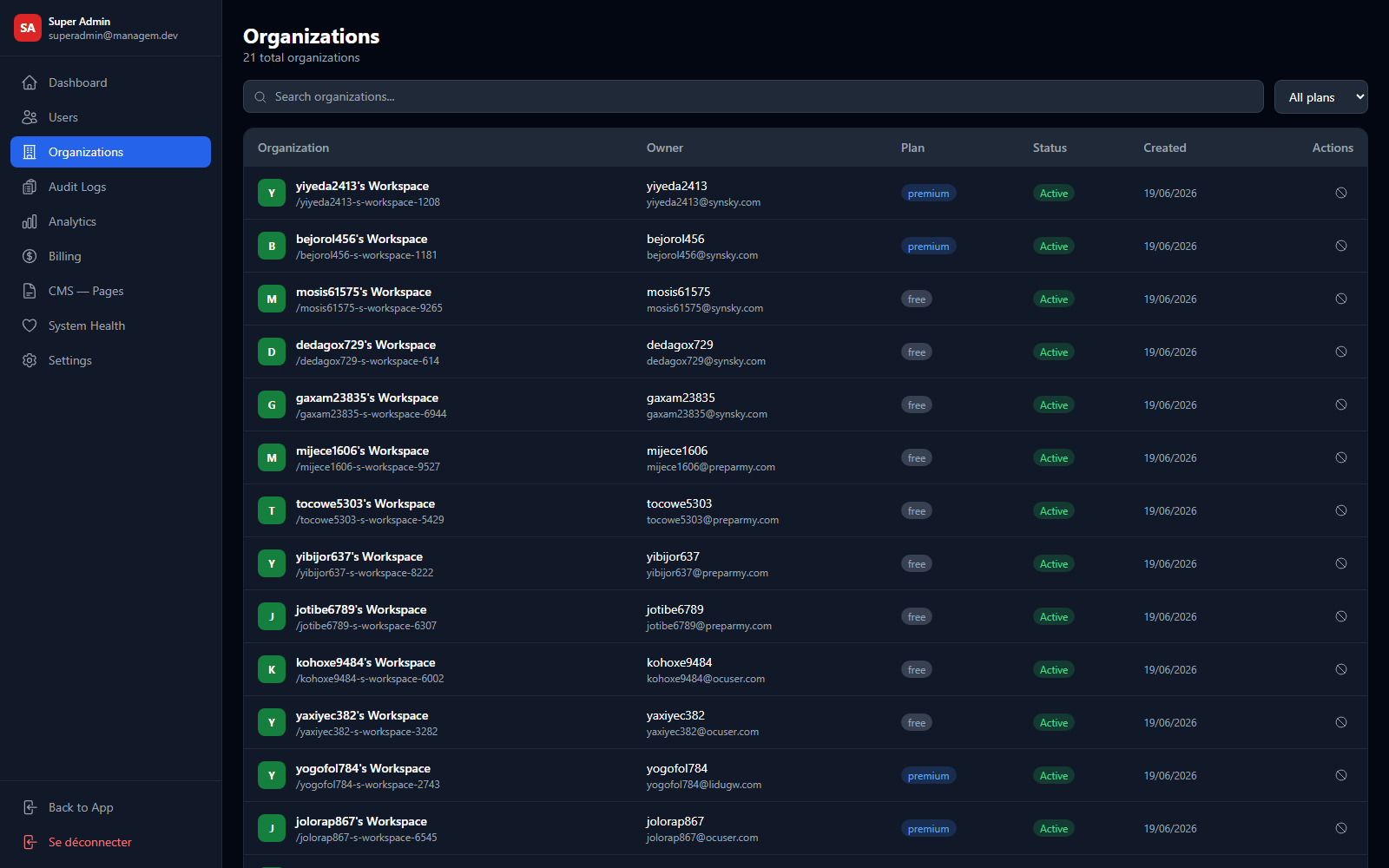This screenshot has width=1389, height=868.
Task: Suspend yiyeda2413's Workspace via action icon
Action: [x=1341, y=193]
